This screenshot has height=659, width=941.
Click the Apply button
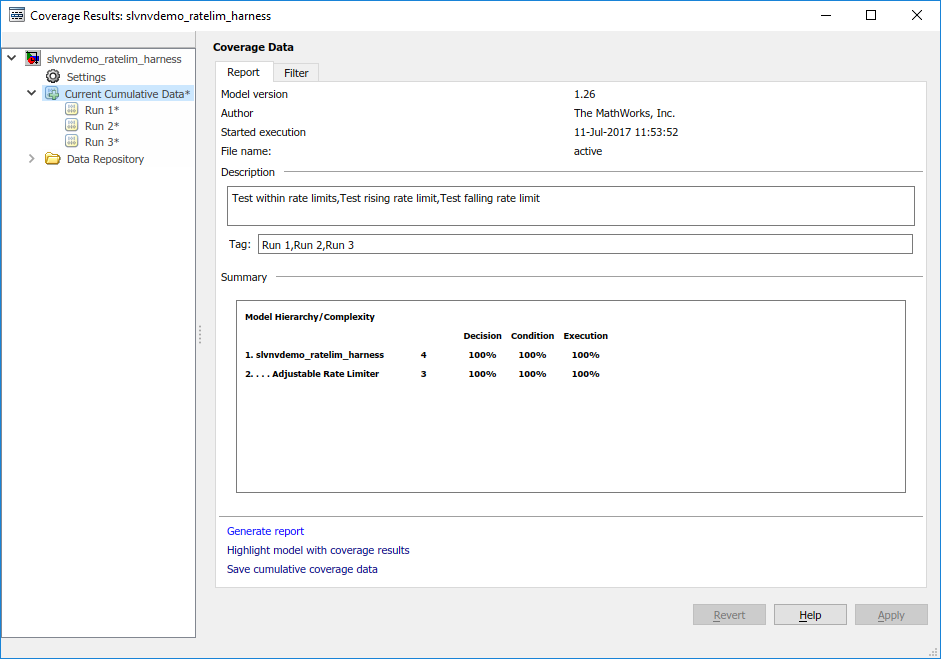coord(891,615)
